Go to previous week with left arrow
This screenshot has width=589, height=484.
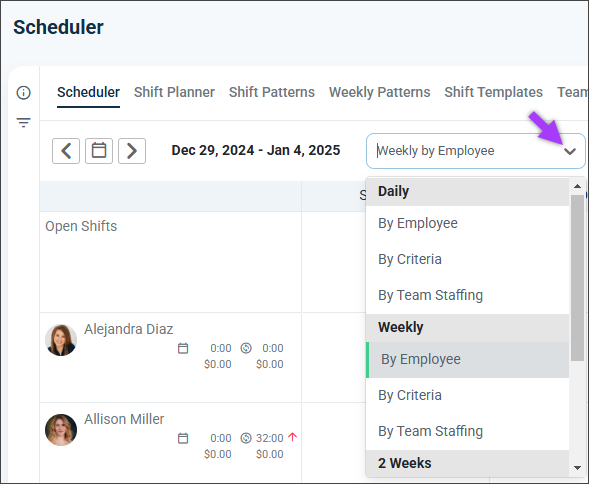click(66, 151)
